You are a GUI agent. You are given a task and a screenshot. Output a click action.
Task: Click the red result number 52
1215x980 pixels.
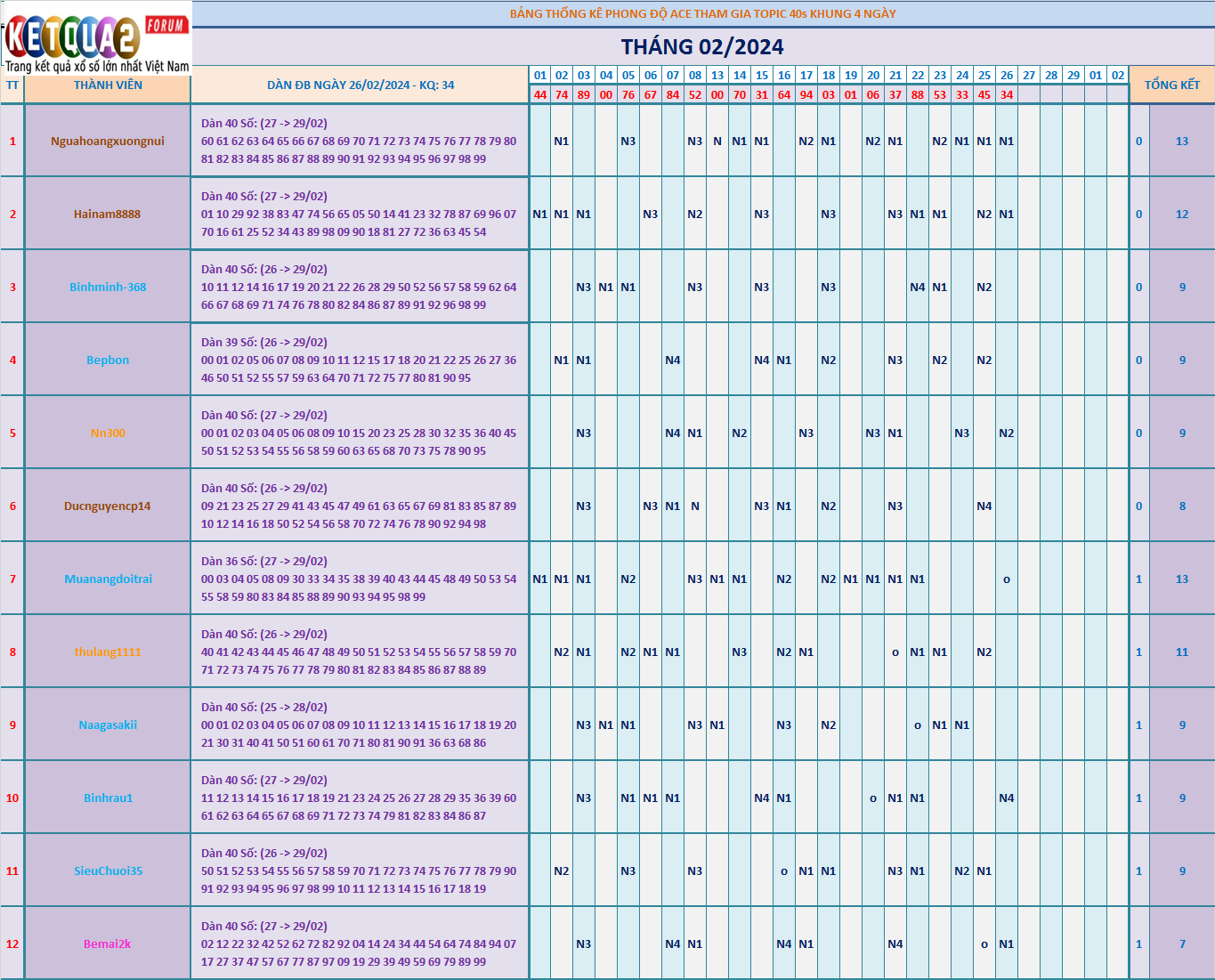point(695,94)
